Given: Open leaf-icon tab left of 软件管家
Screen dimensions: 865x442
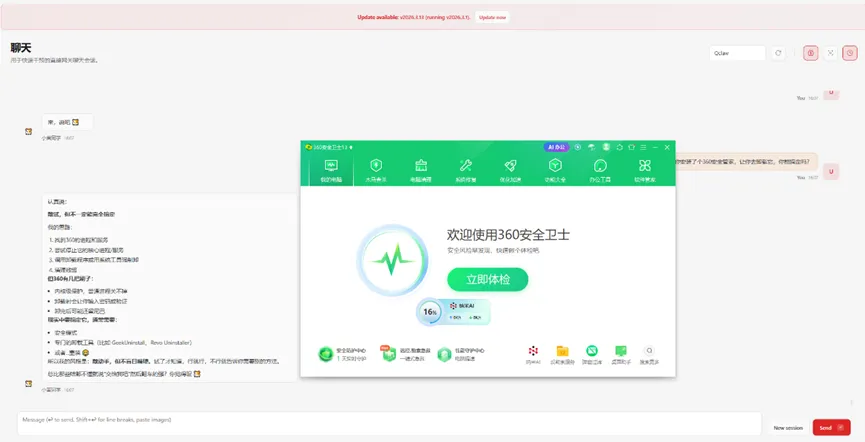Looking at the screenshot, I should 600,170.
